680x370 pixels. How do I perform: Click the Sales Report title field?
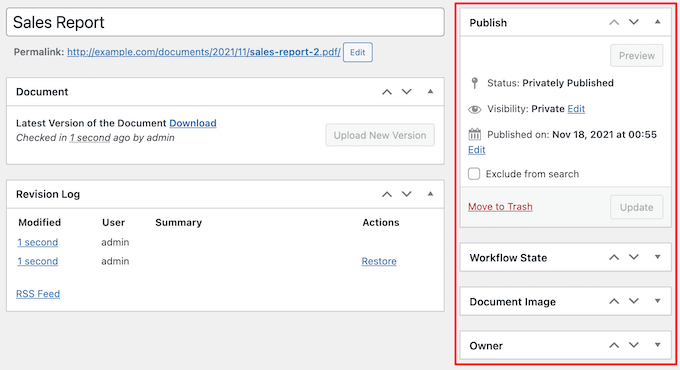pos(225,22)
